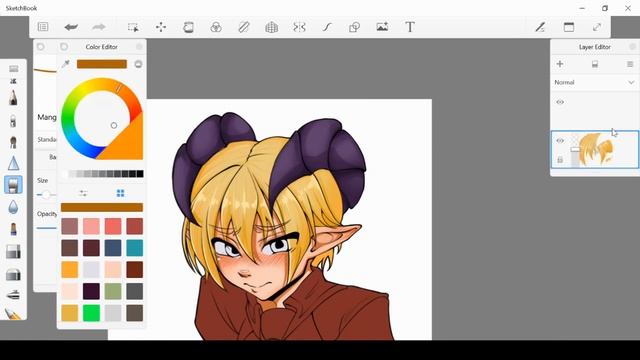
Task: Select the highlighted flat brush in palette
Action: [x=13, y=184]
